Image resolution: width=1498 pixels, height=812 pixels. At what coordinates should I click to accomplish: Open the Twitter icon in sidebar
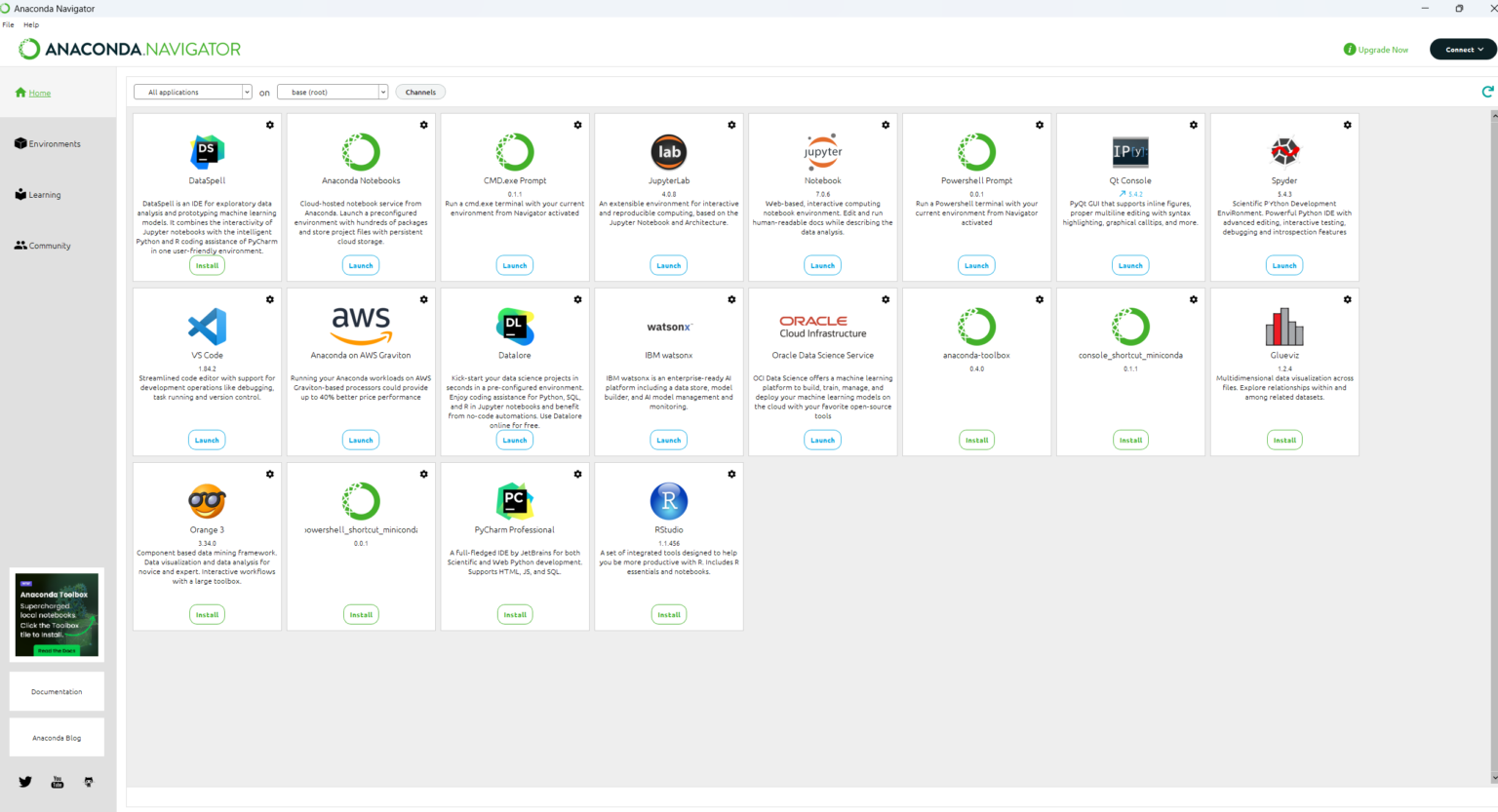coord(25,782)
